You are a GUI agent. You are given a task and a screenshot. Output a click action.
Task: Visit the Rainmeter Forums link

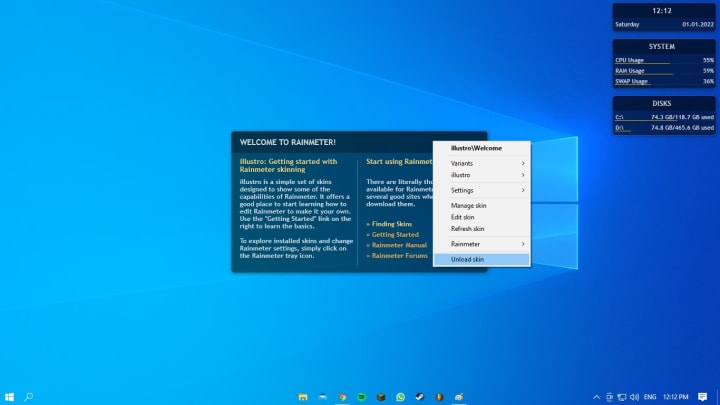[x=397, y=256]
